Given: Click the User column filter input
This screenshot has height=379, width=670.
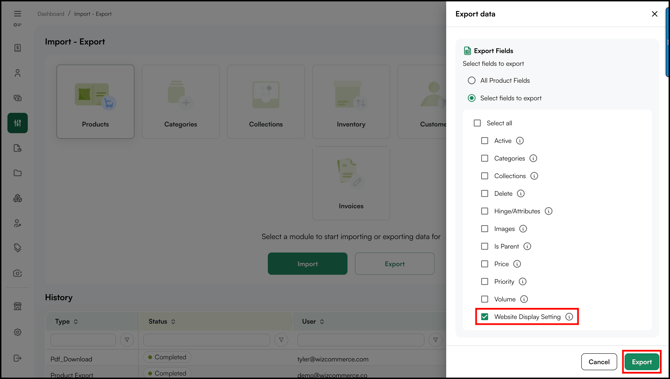Looking at the screenshot, I should (361, 340).
